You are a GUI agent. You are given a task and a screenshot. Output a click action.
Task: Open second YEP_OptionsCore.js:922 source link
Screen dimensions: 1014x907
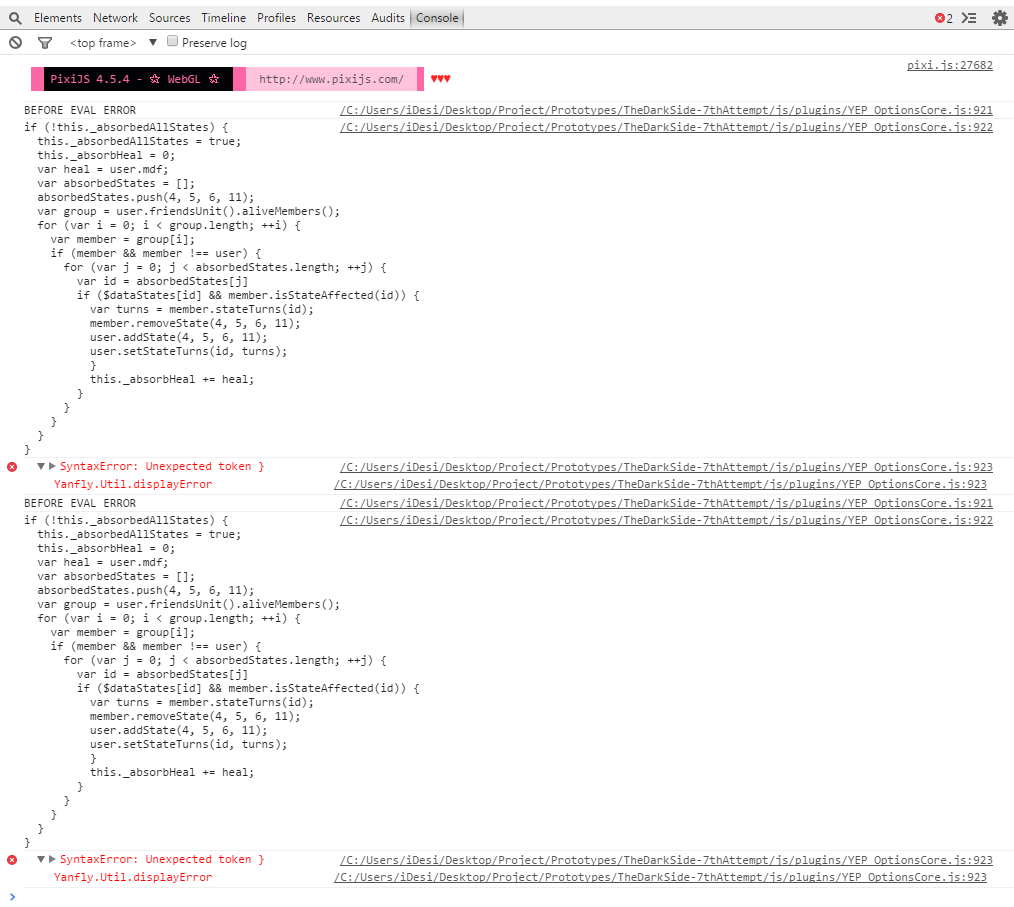point(666,520)
